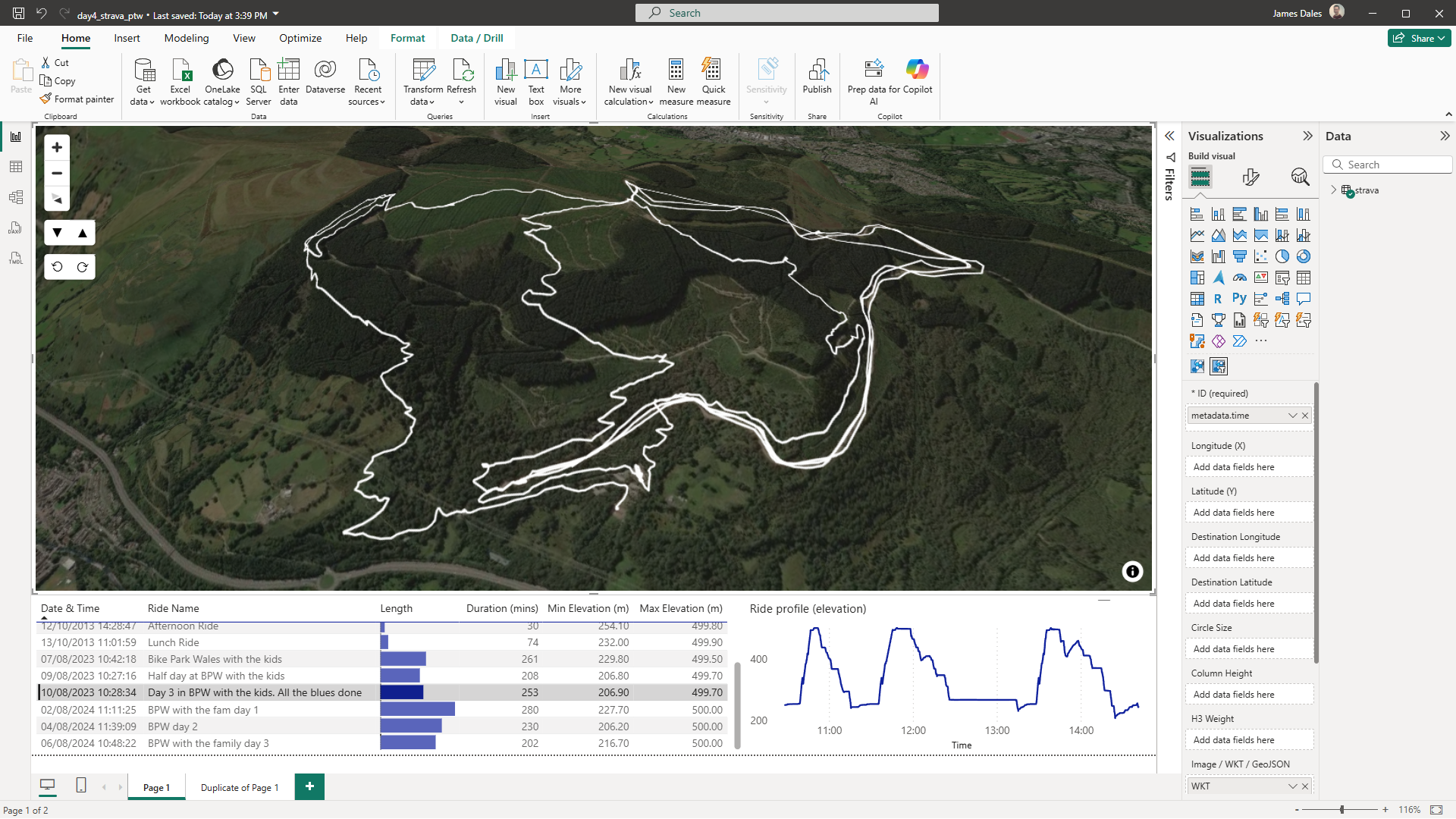Switch to mobile layout view
The width and height of the screenshot is (1456, 819).
point(81,786)
